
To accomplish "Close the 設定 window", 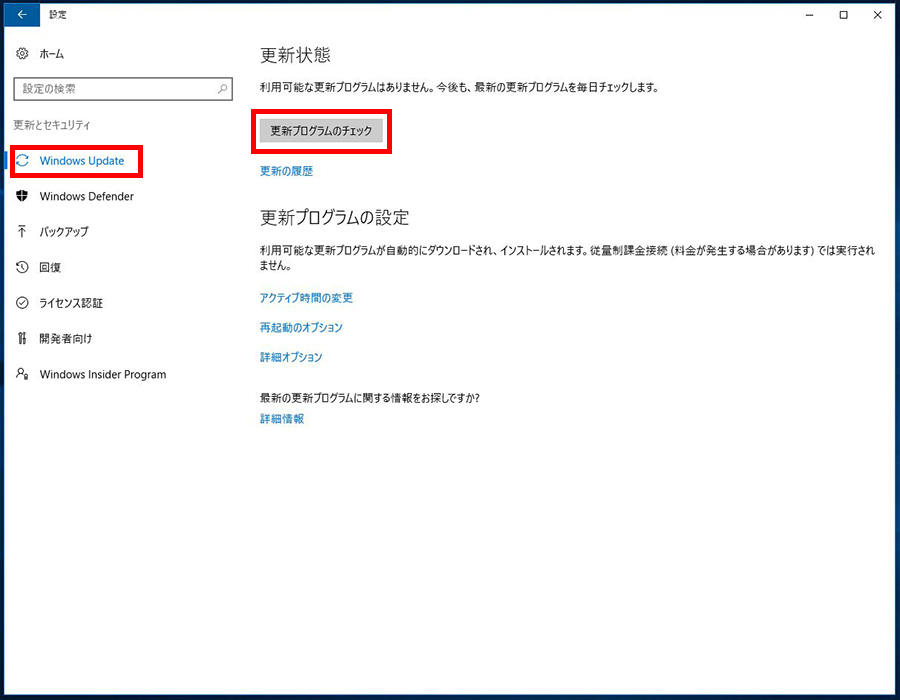I will coord(878,15).
